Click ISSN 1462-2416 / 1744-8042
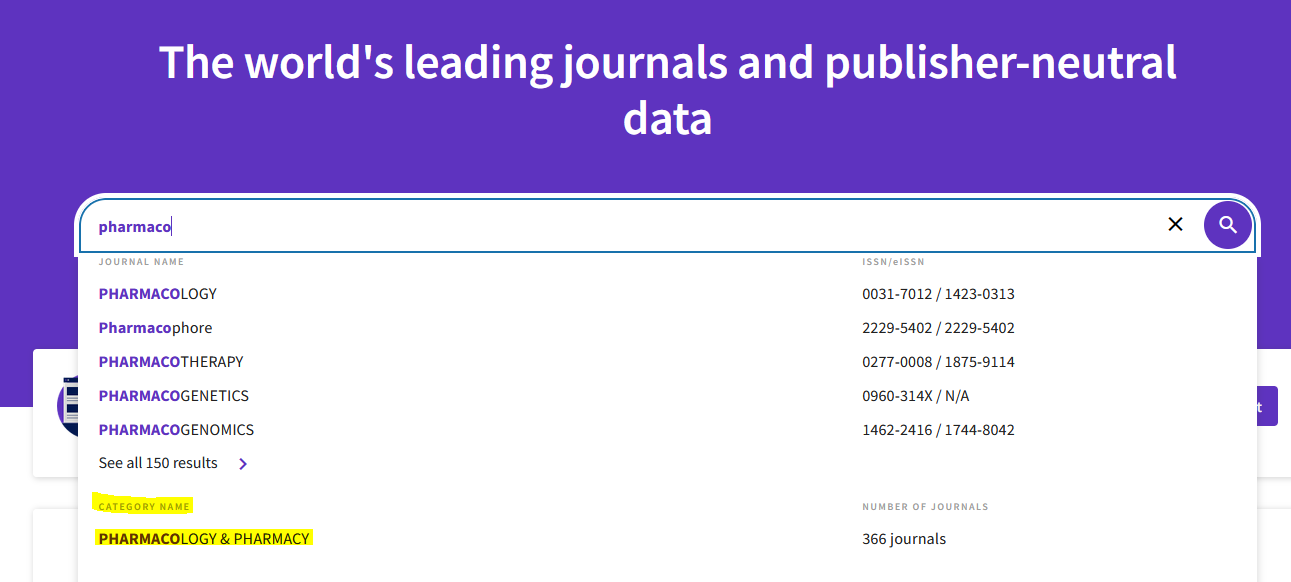This screenshot has width=1291, height=582. pyautogui.click(x=938, y=430)
